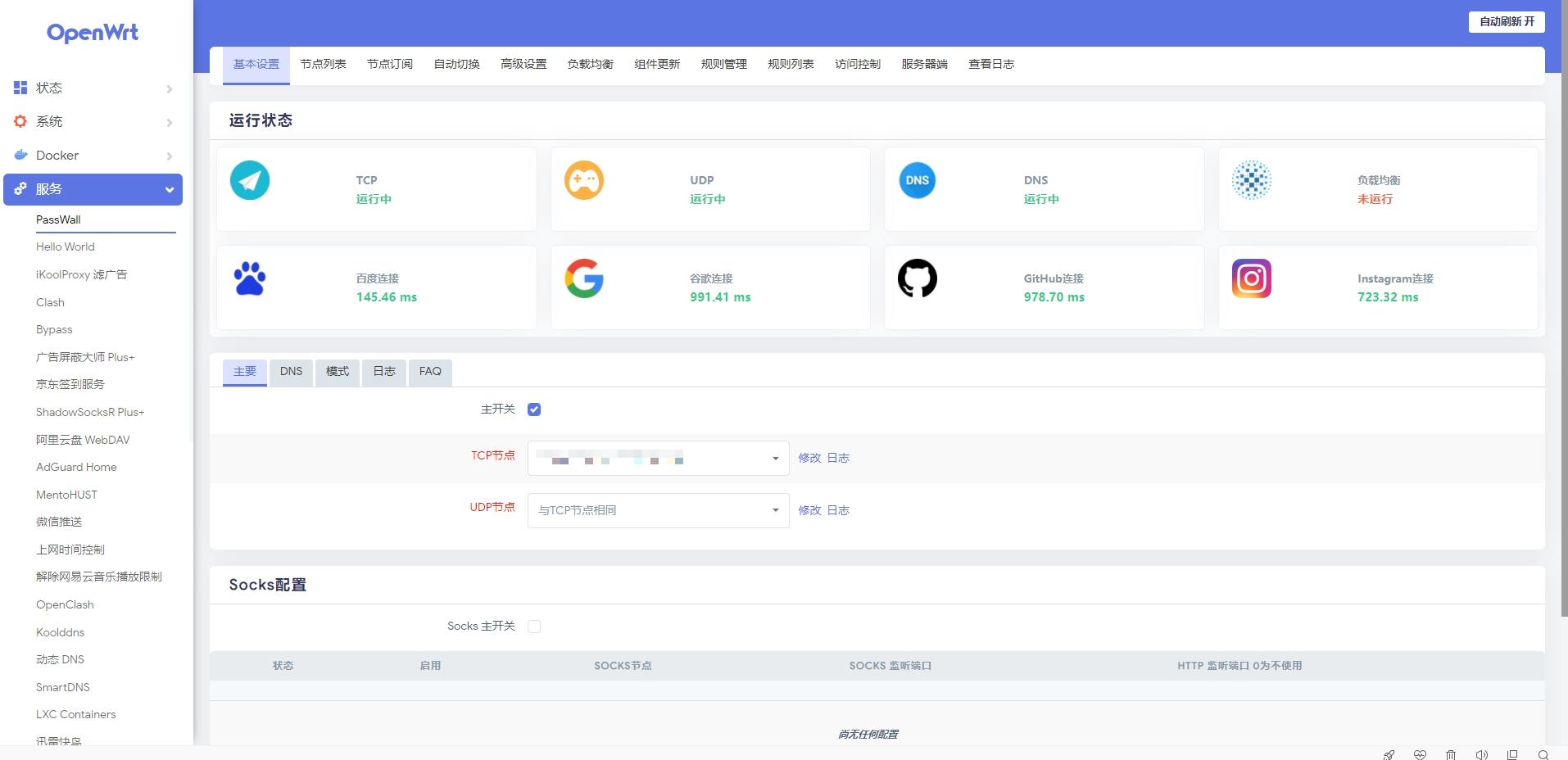Viewport: 1568px width, 760px height.
Task: Expand the Docker sidebar menu
Action: 93,155
